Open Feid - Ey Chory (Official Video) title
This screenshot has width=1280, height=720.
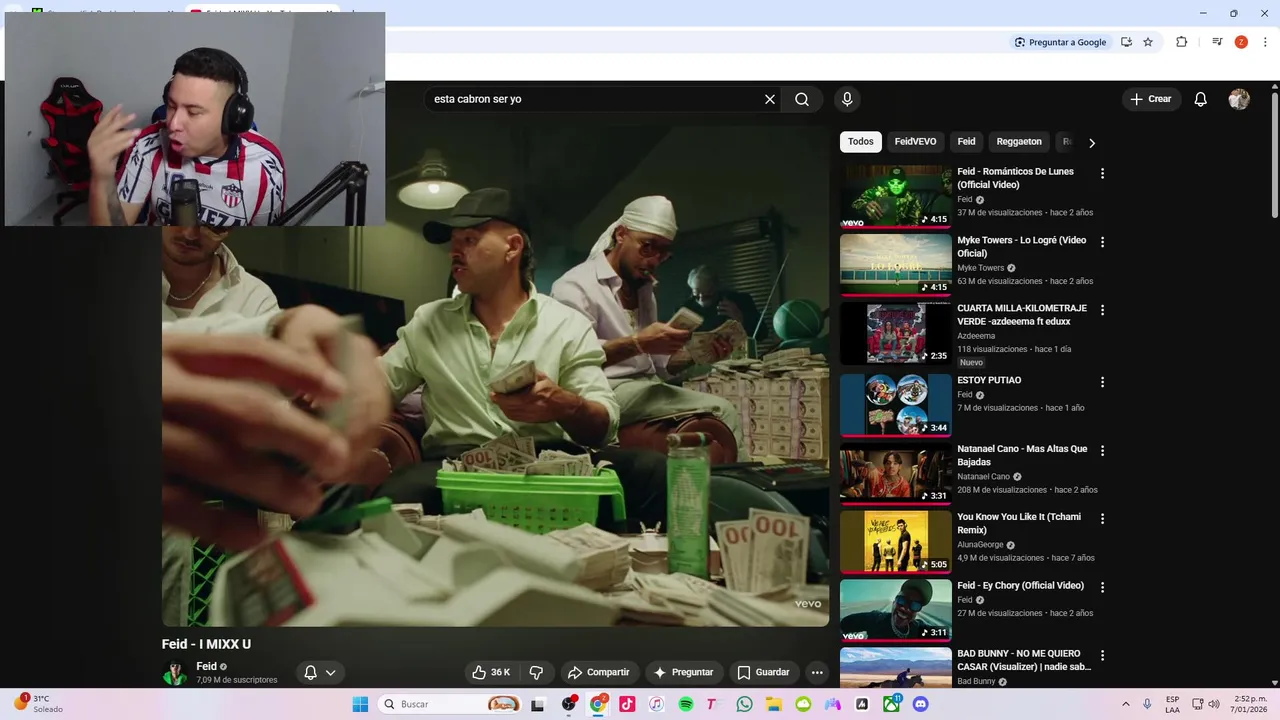(1020, 586)
